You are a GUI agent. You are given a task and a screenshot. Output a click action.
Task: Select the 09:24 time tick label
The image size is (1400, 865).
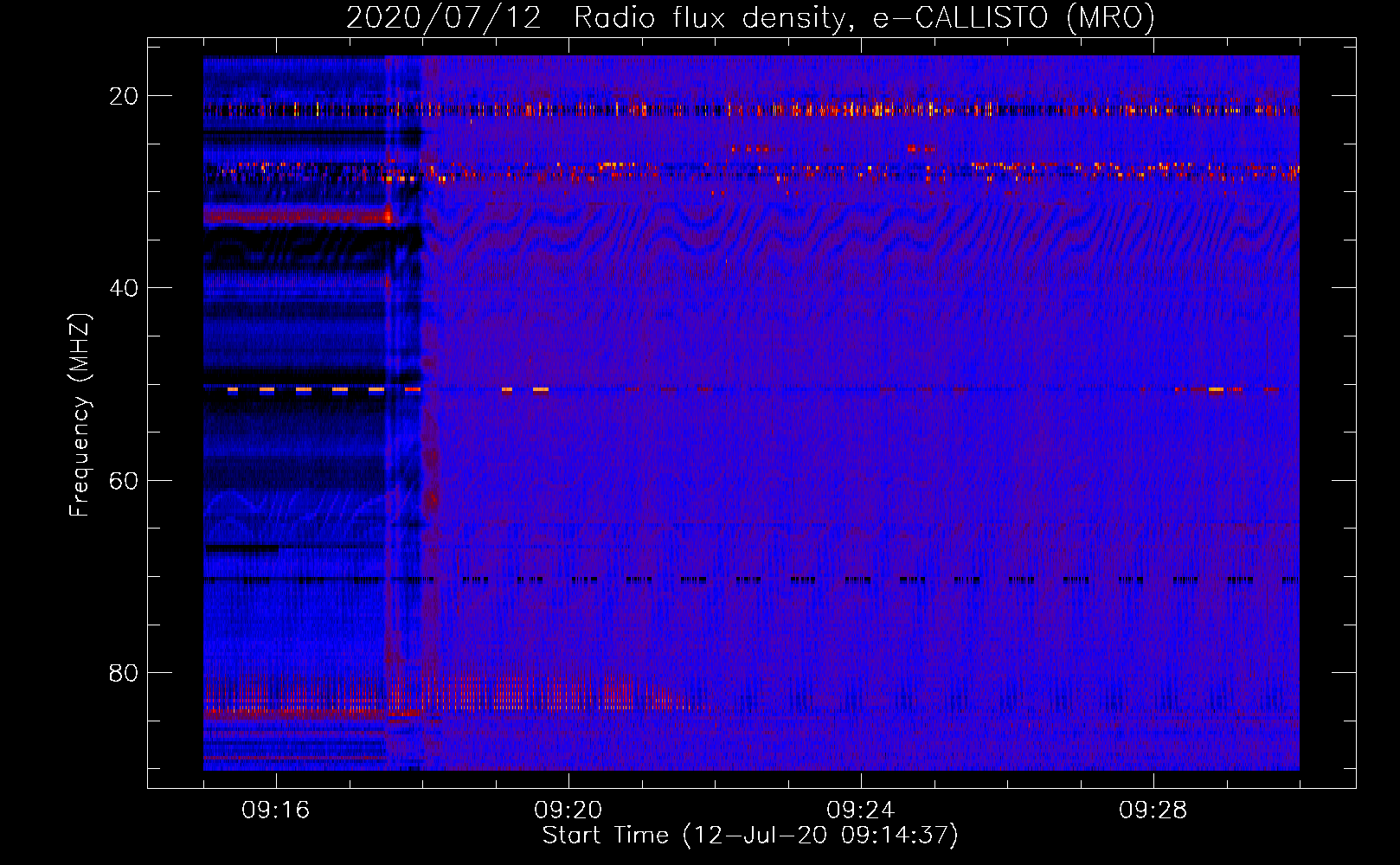pyautogui.click(x=861, y=811)
